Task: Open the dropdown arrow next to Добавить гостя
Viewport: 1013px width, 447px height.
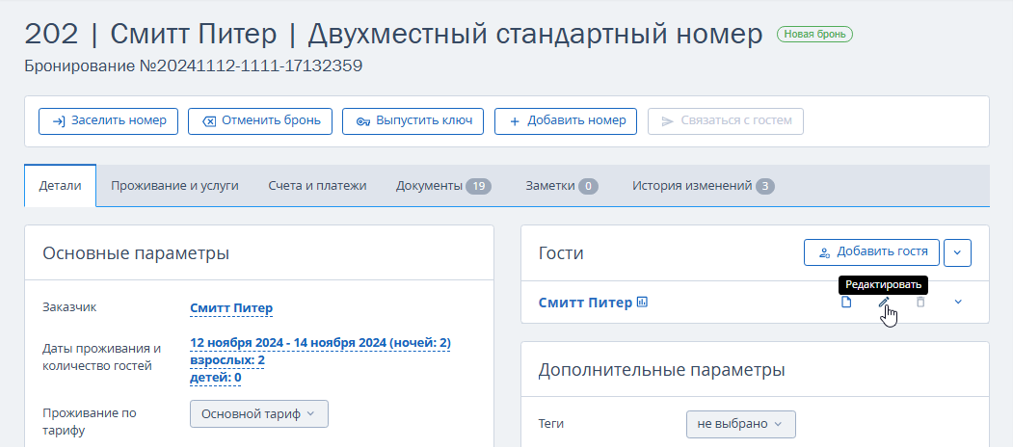Action: pyautogui.click(x=957, y=253)
